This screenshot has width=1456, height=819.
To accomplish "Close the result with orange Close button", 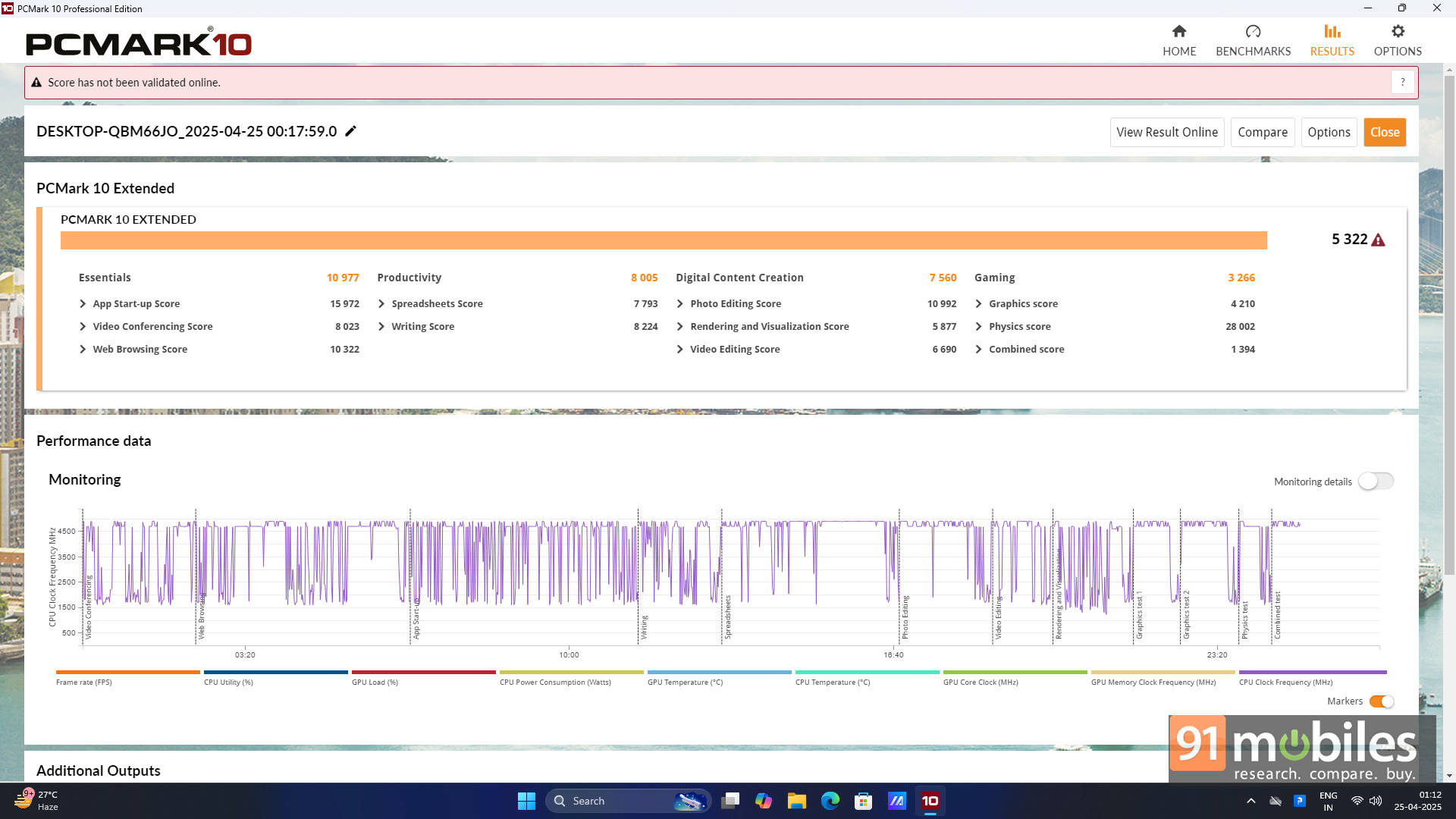I will [x=1384, y=132].
